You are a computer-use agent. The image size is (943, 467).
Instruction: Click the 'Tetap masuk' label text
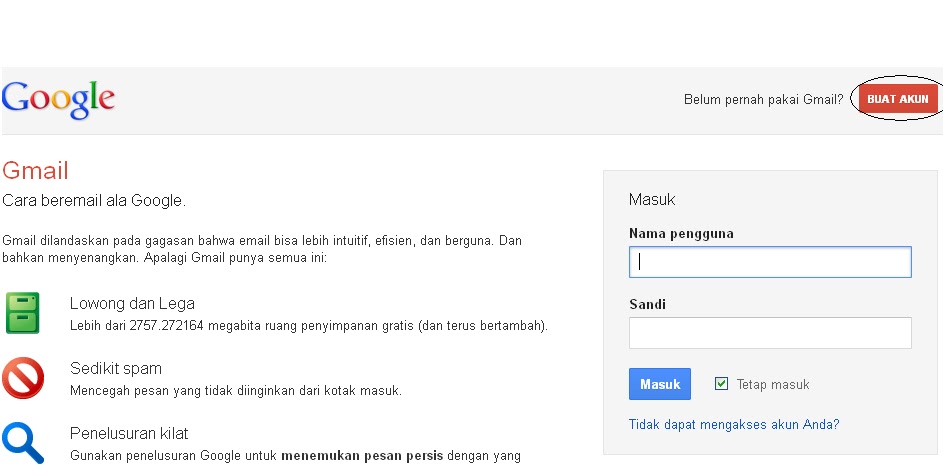(773, 384)
